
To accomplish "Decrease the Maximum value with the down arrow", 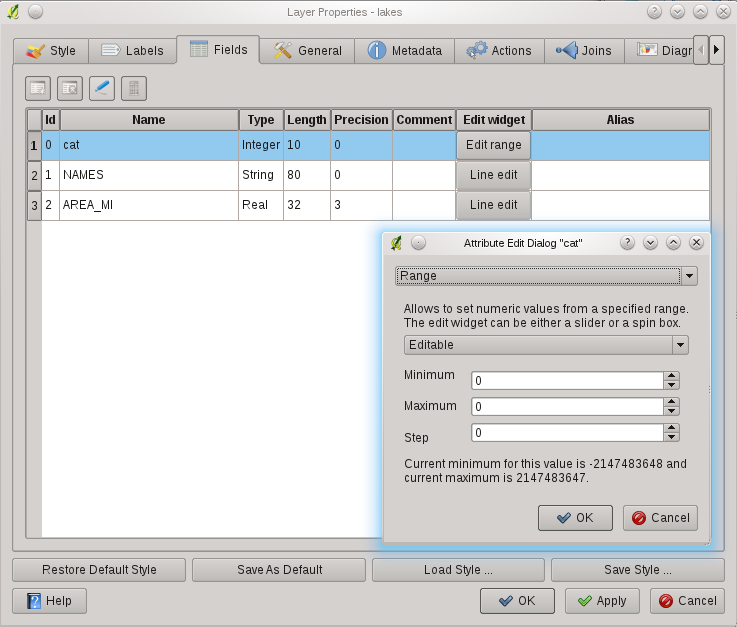I will click(672, 411).
